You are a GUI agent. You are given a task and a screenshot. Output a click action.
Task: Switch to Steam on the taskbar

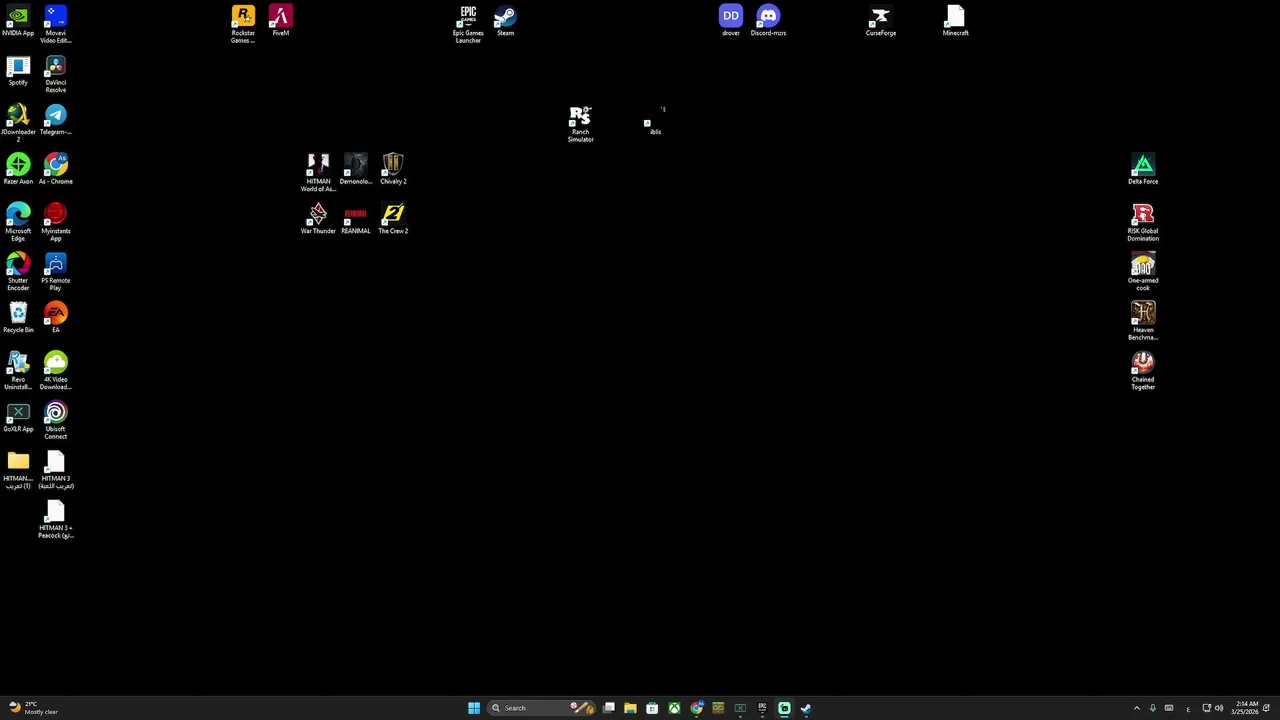[x=806, y=708]
